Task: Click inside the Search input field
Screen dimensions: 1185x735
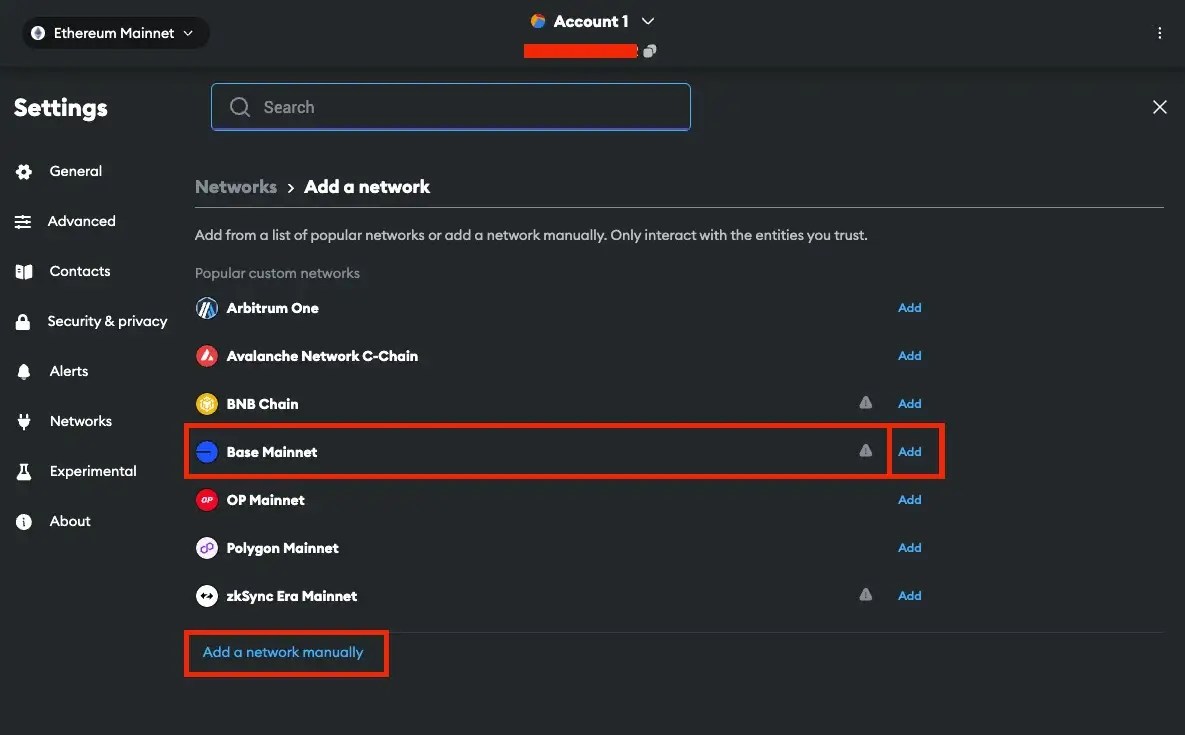Action: point(450,106)
